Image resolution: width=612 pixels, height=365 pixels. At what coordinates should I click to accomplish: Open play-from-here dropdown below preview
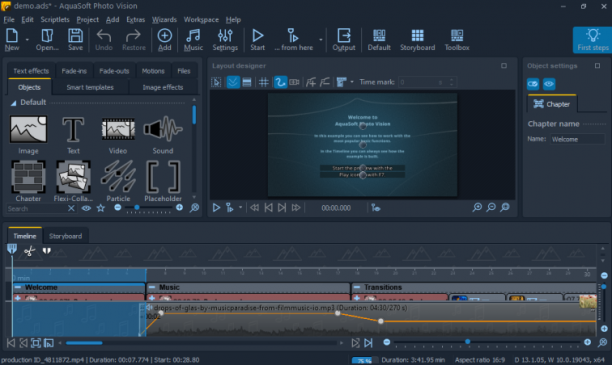pos(240,208)
